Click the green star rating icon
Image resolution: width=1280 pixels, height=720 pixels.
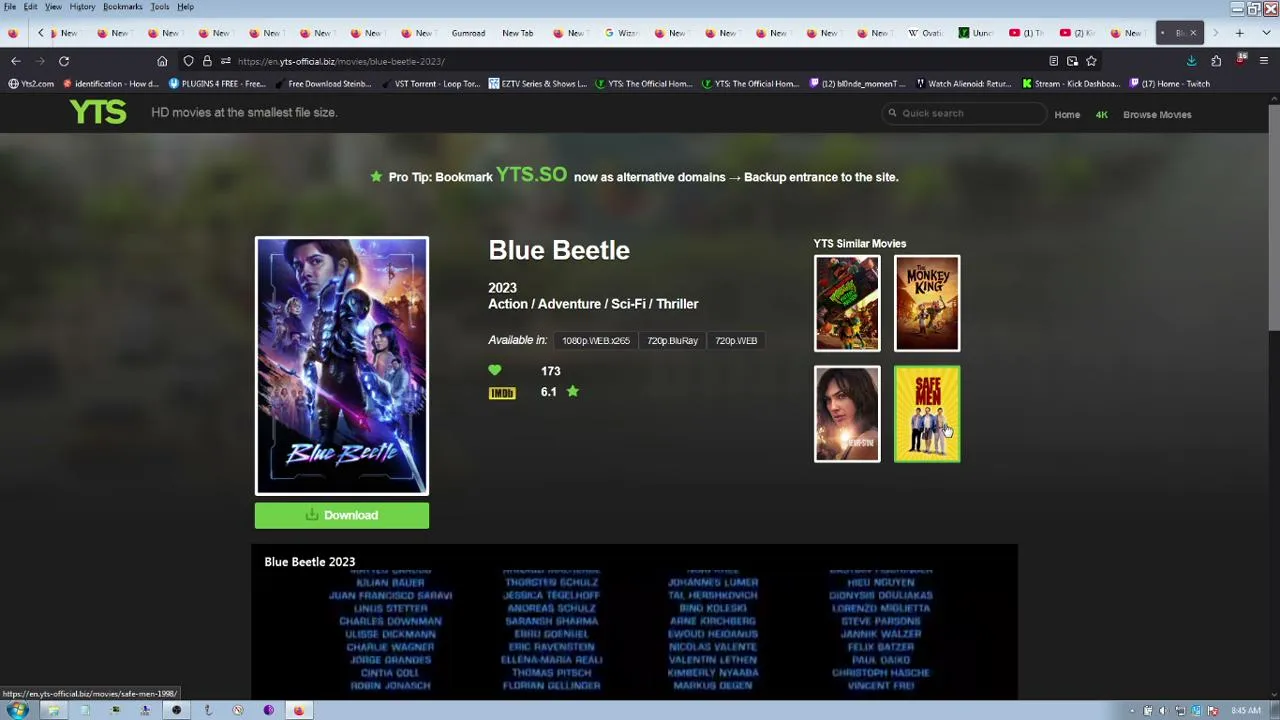point(573,392)
